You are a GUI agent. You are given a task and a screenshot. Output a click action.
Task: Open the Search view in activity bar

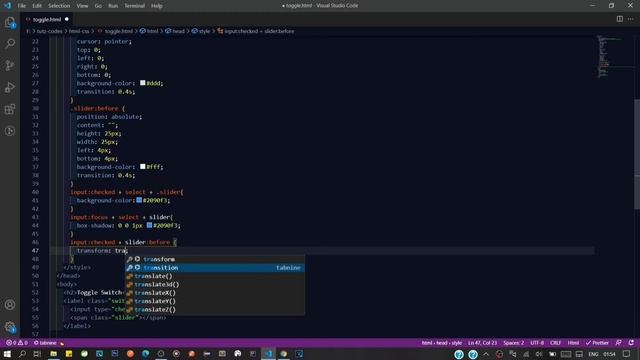[x=10, y=43]
